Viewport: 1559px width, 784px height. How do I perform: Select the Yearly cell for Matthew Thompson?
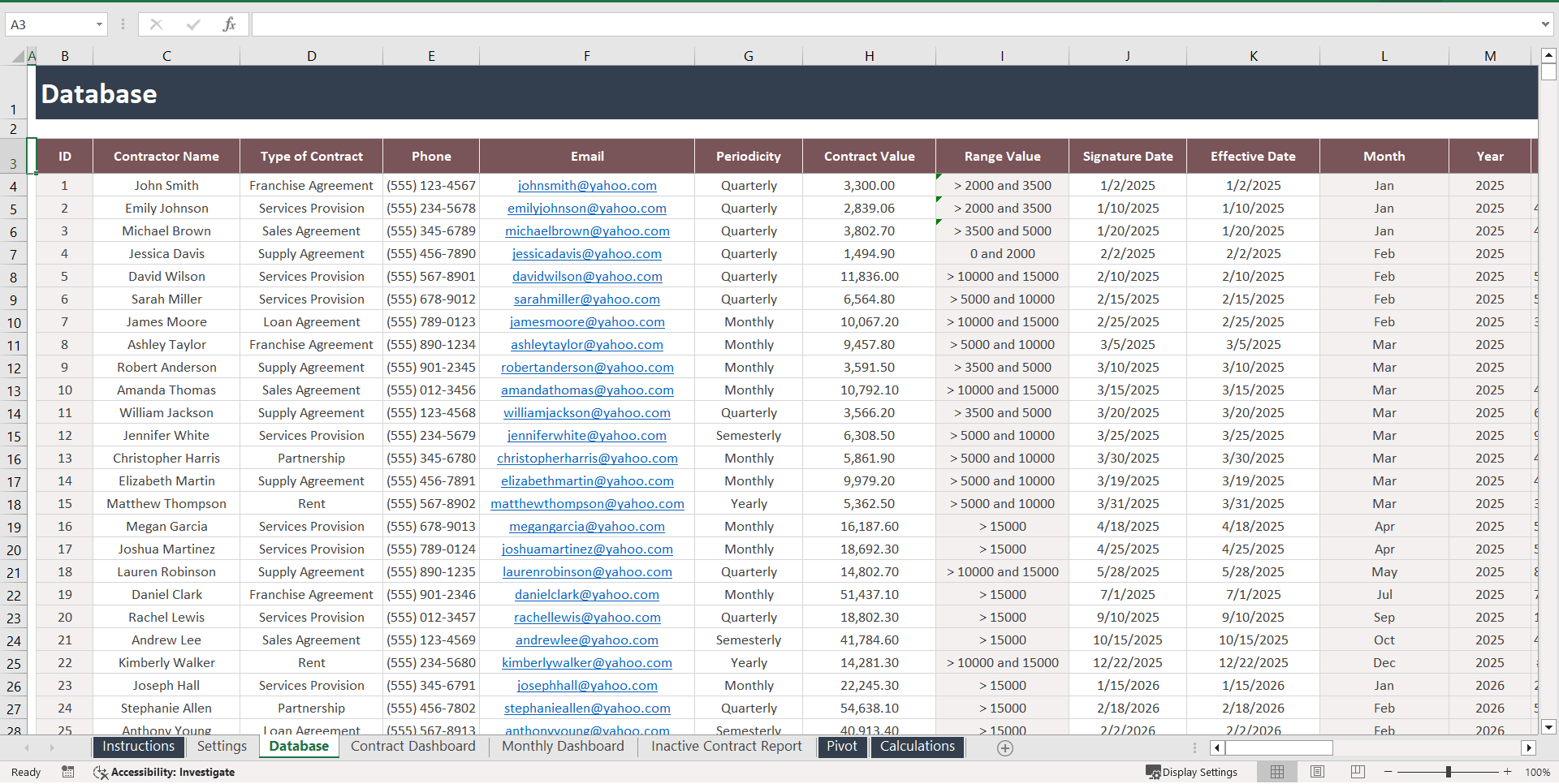pyautogui.click(x=749, y=504)
